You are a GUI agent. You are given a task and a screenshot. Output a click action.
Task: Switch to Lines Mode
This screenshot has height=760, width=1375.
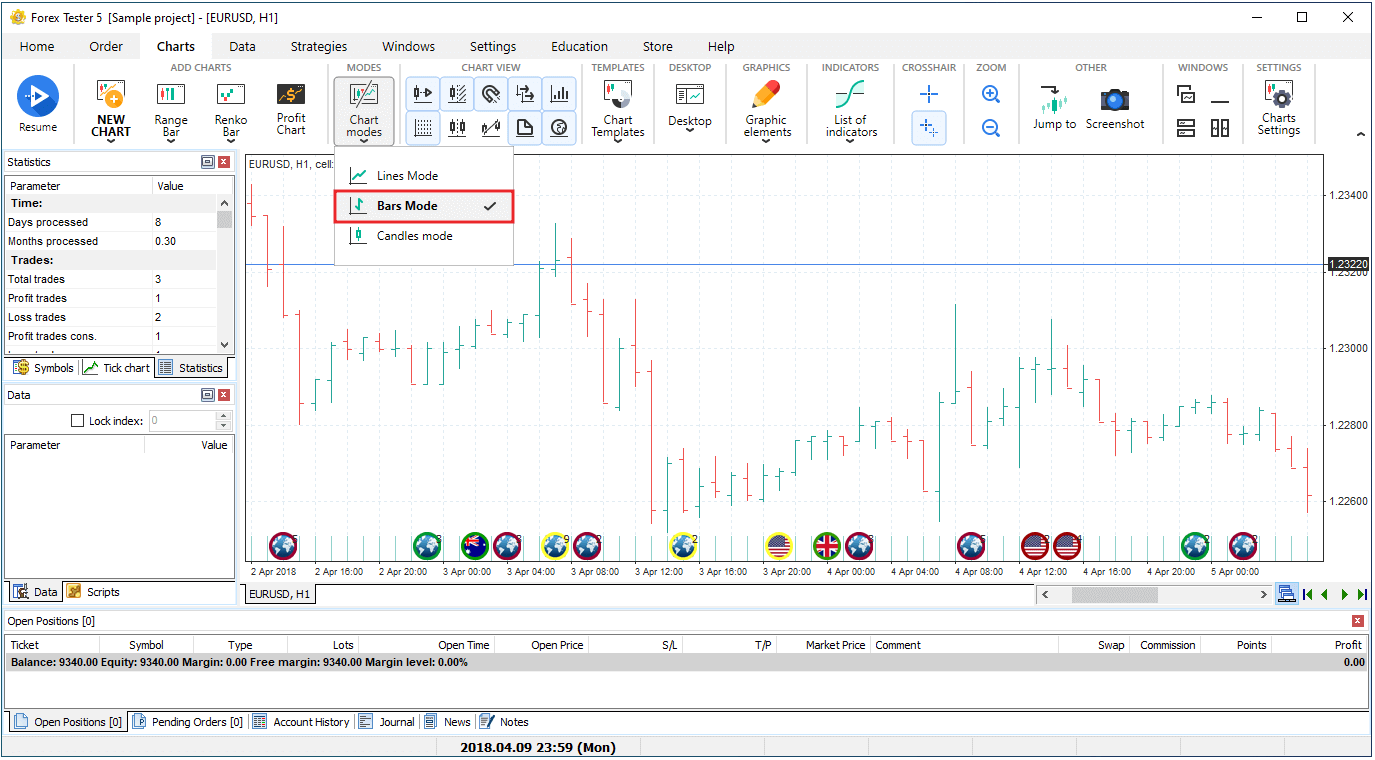tap(407, 176)
